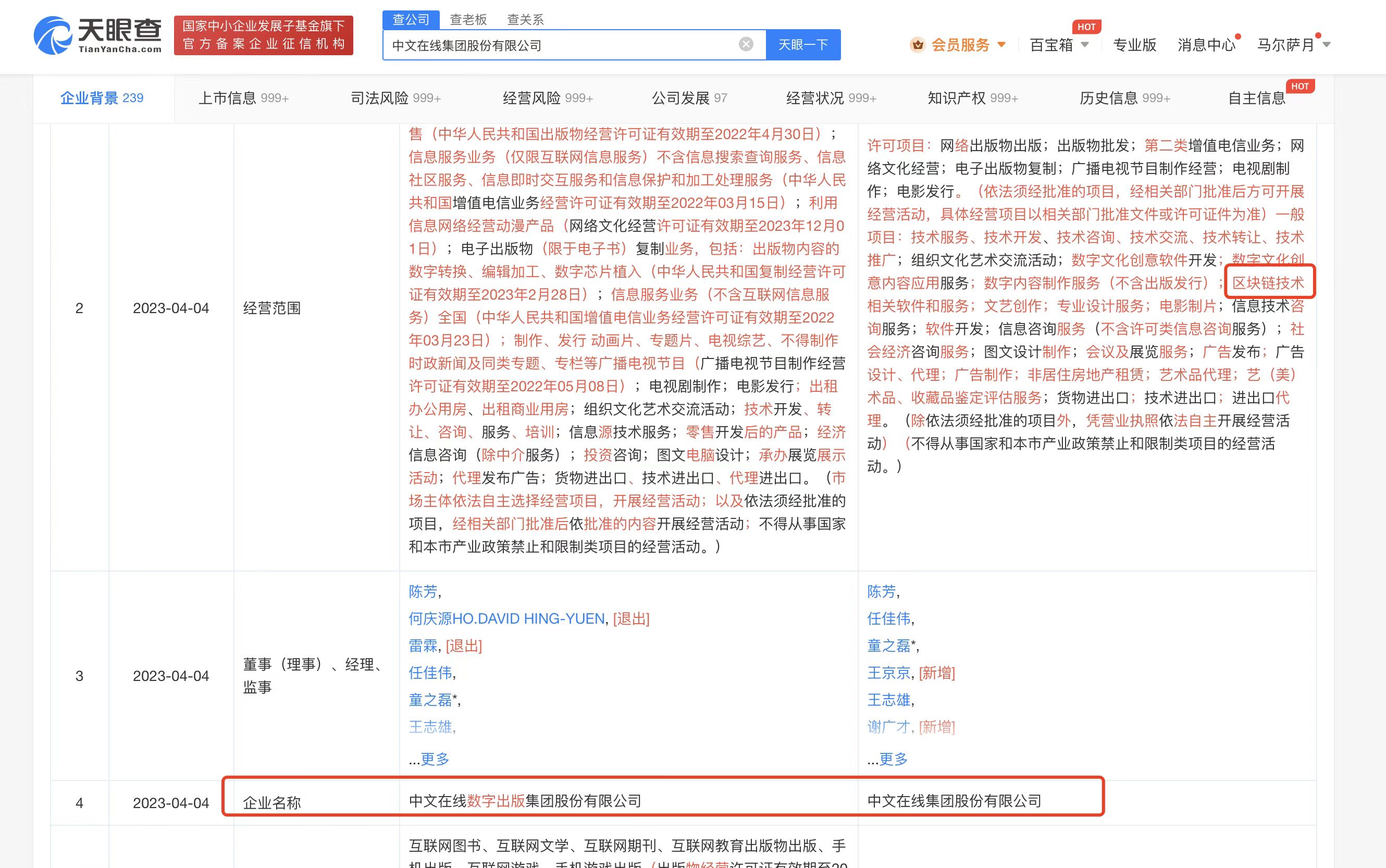Switch to the 经营状况 tab

832,98
